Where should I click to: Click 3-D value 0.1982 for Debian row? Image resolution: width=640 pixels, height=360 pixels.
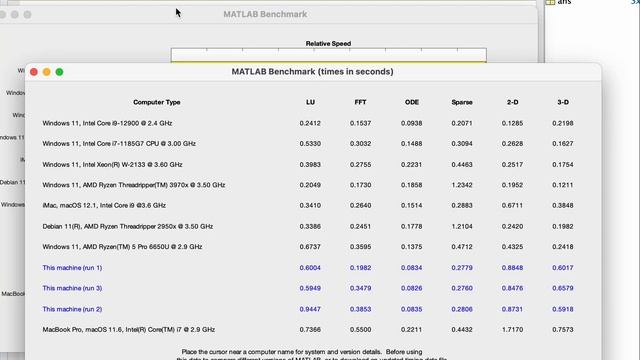563,226
